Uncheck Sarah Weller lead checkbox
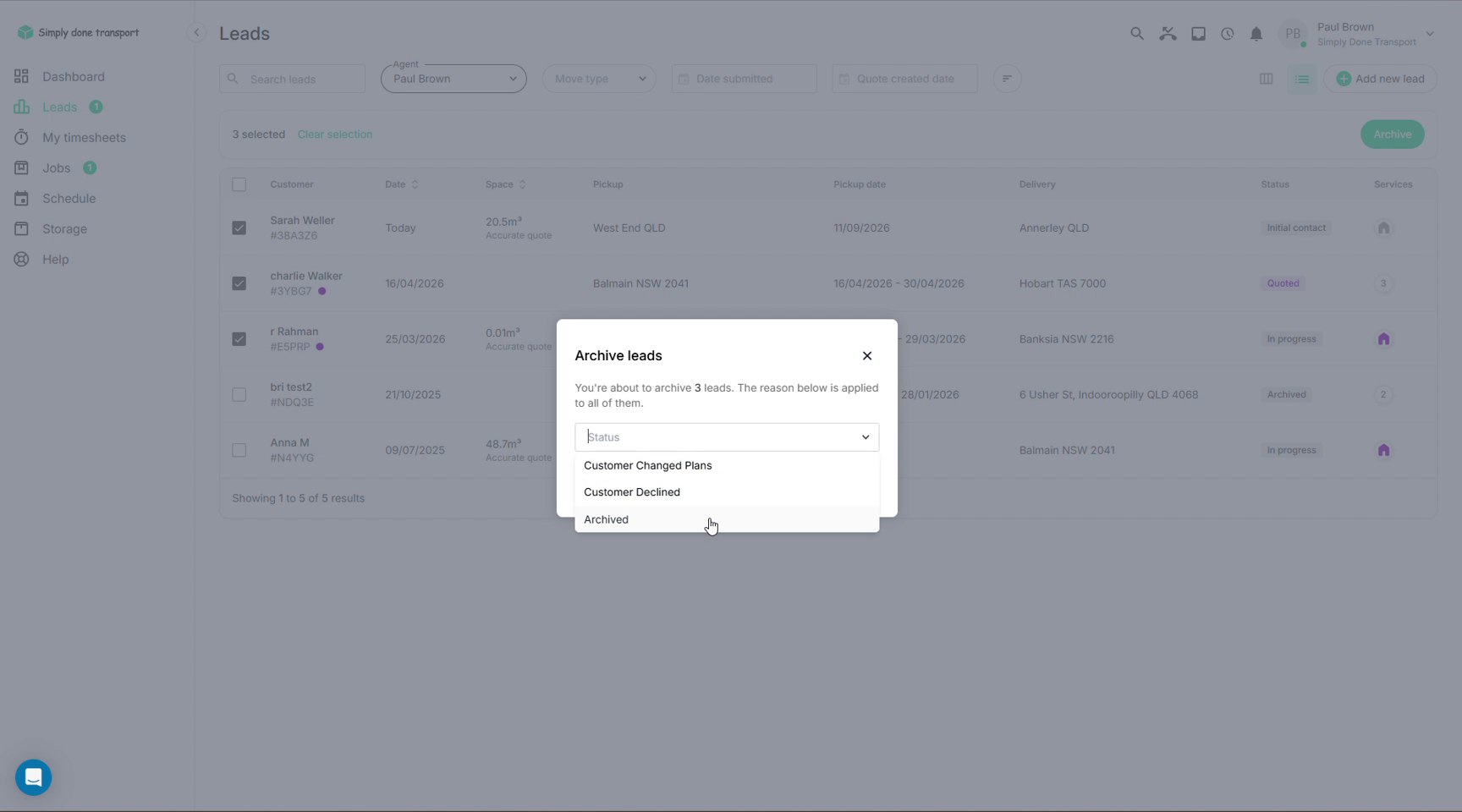The image size is (1462, 812). click(239, 228)
